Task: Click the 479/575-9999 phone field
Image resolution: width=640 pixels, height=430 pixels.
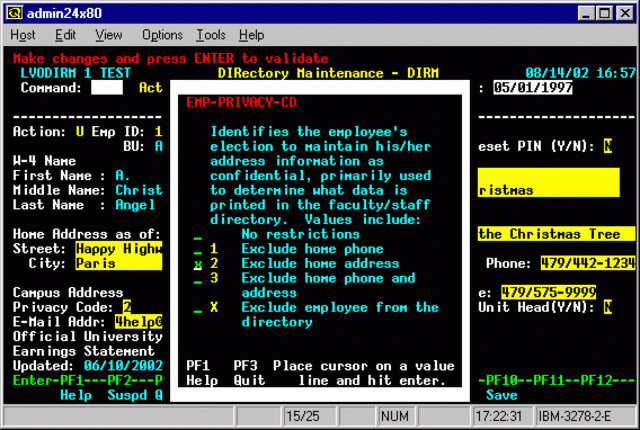Action: click(x=549, y=293)
